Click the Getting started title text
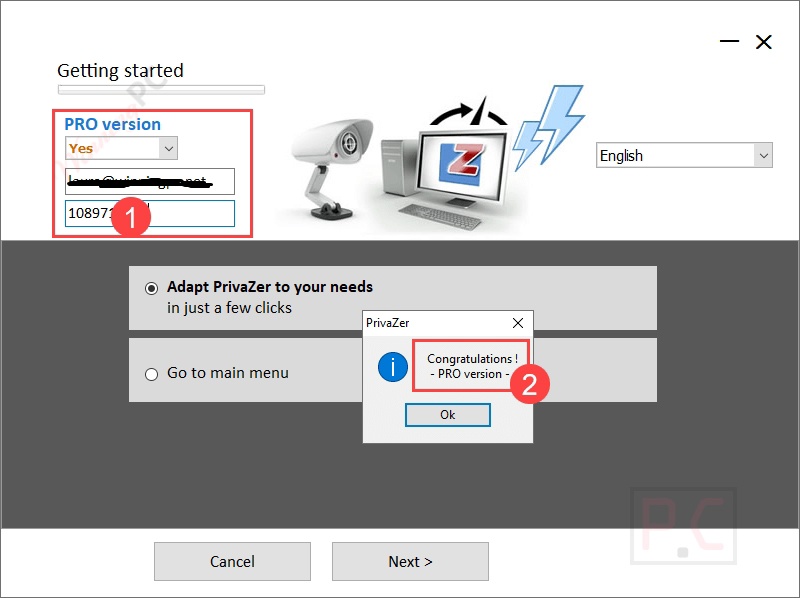The image size is (800, 598). pos(120,70)
